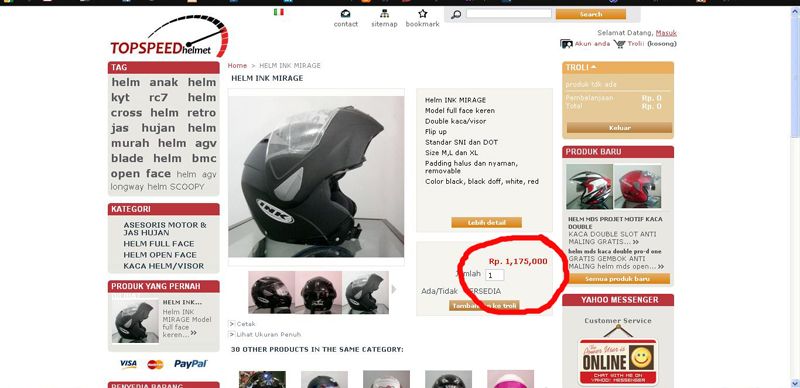Expand HELM INK product description arrows
Viewport: 800px width, 388px height.
194,333
